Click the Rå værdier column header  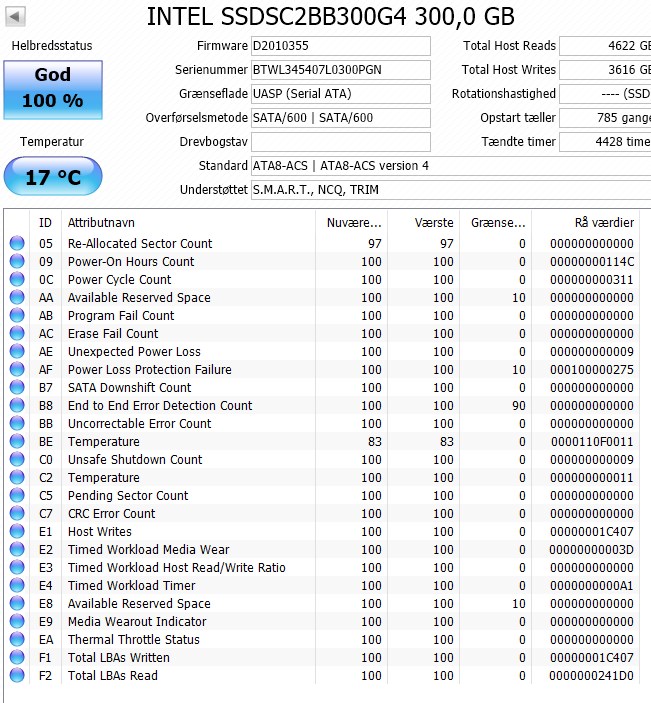(586, 222)
